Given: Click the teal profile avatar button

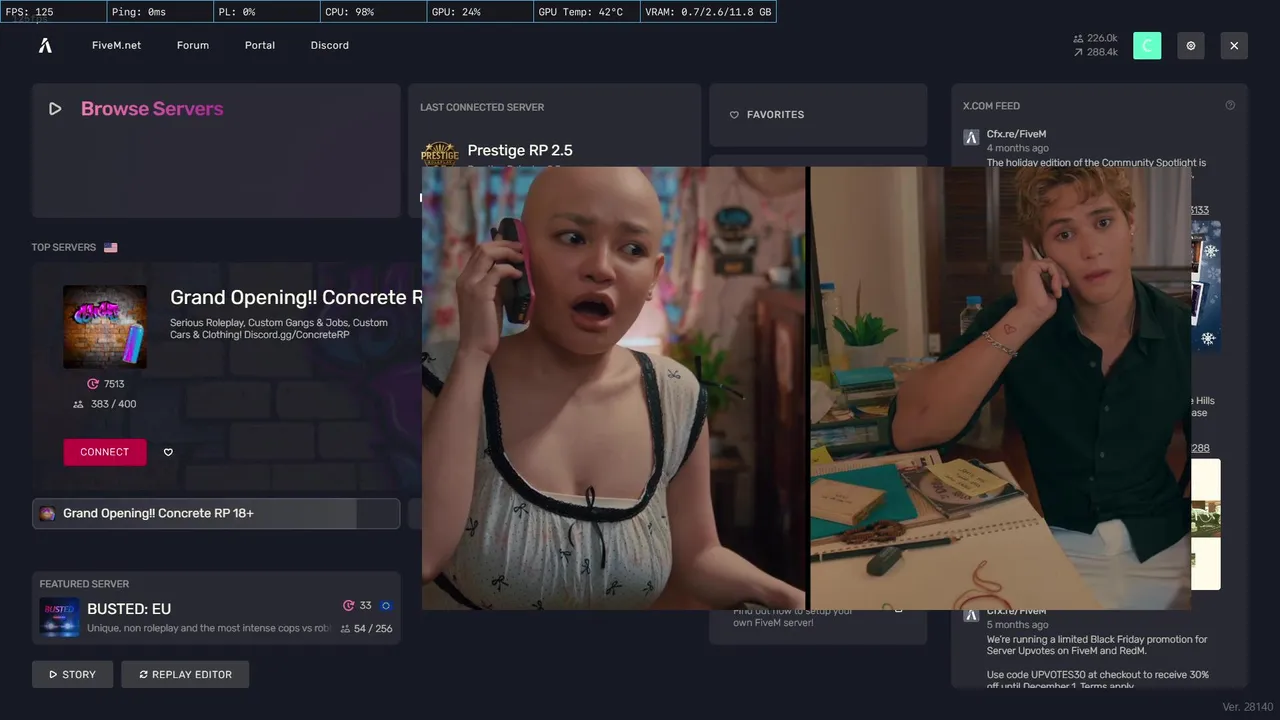Looking at the screenshot, I should pos(1147,45).
